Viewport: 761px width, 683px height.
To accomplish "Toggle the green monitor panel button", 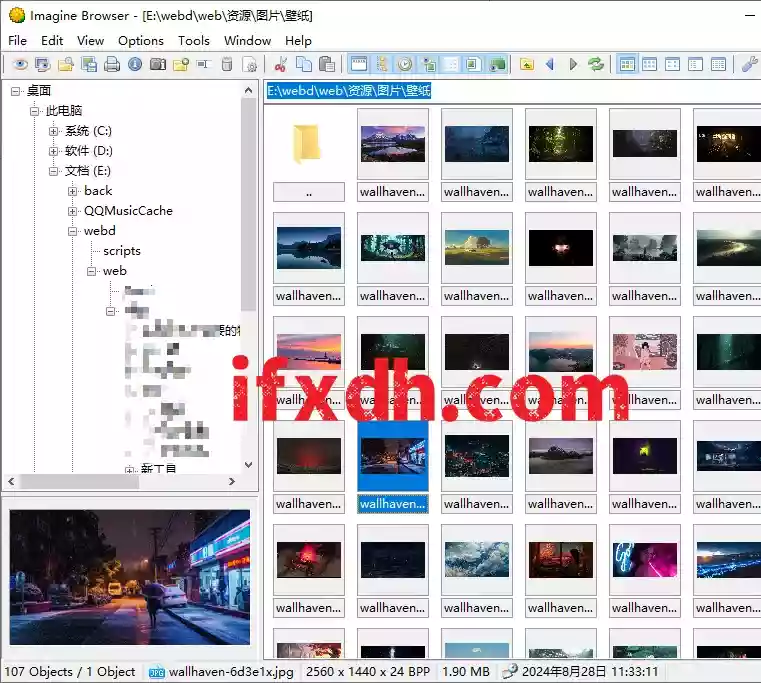I will click(x=497, y=64).
